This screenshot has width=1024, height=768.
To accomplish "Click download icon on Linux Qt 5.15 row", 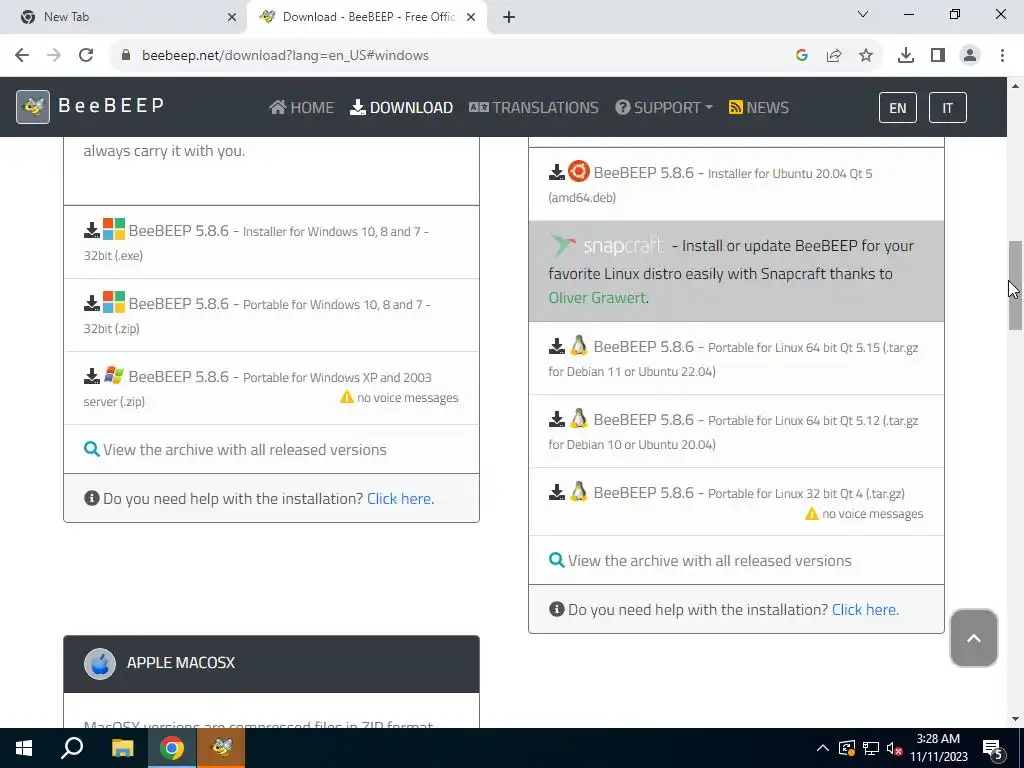I will click(x=556, y=347).
